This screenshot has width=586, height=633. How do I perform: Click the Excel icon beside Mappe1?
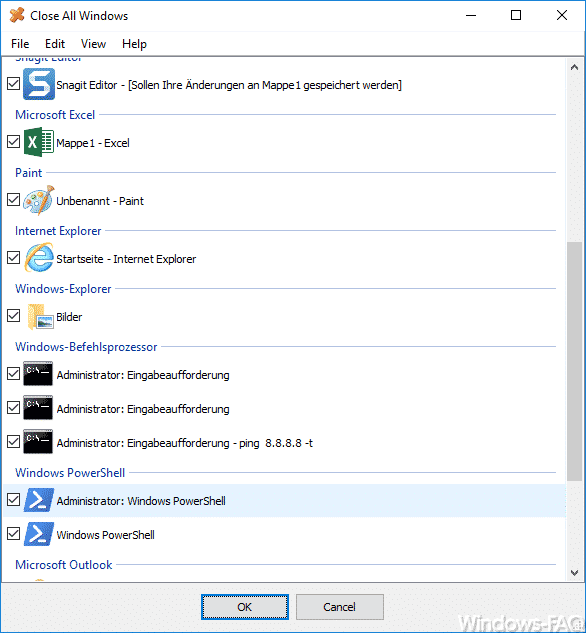coord(38,142)
